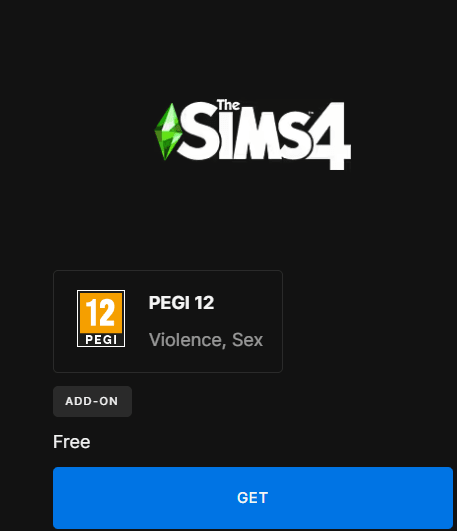
Task: Click the large 4 in the logo
Action: pyautogui.click(x=330, y=135)
